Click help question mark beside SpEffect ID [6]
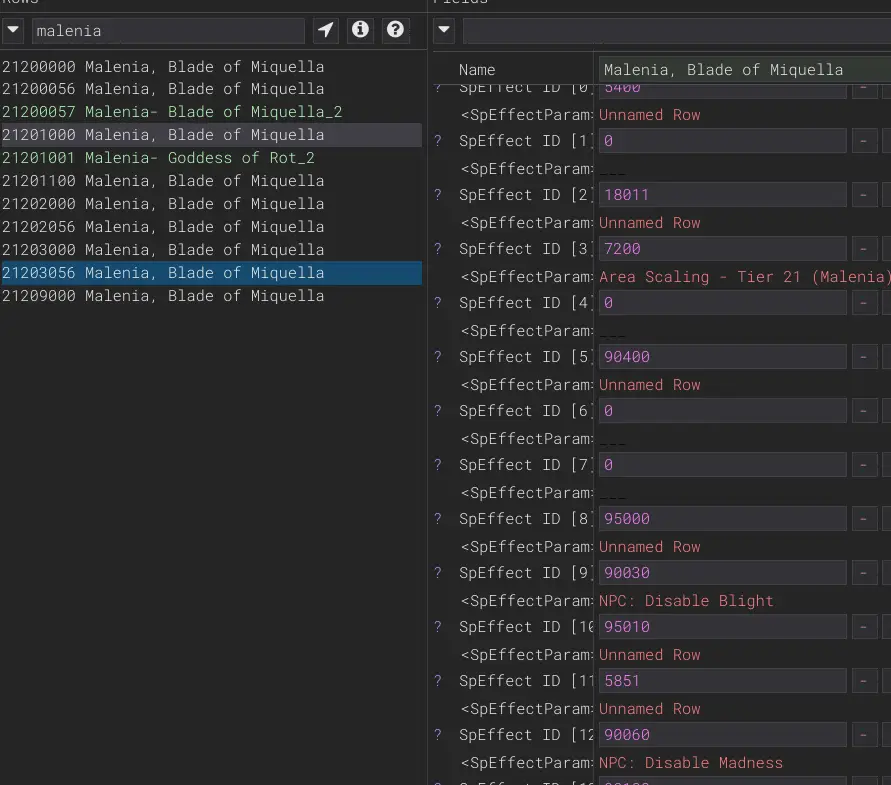Image resolution: width=891 pixels, height=785 pixels. point(438,411)
